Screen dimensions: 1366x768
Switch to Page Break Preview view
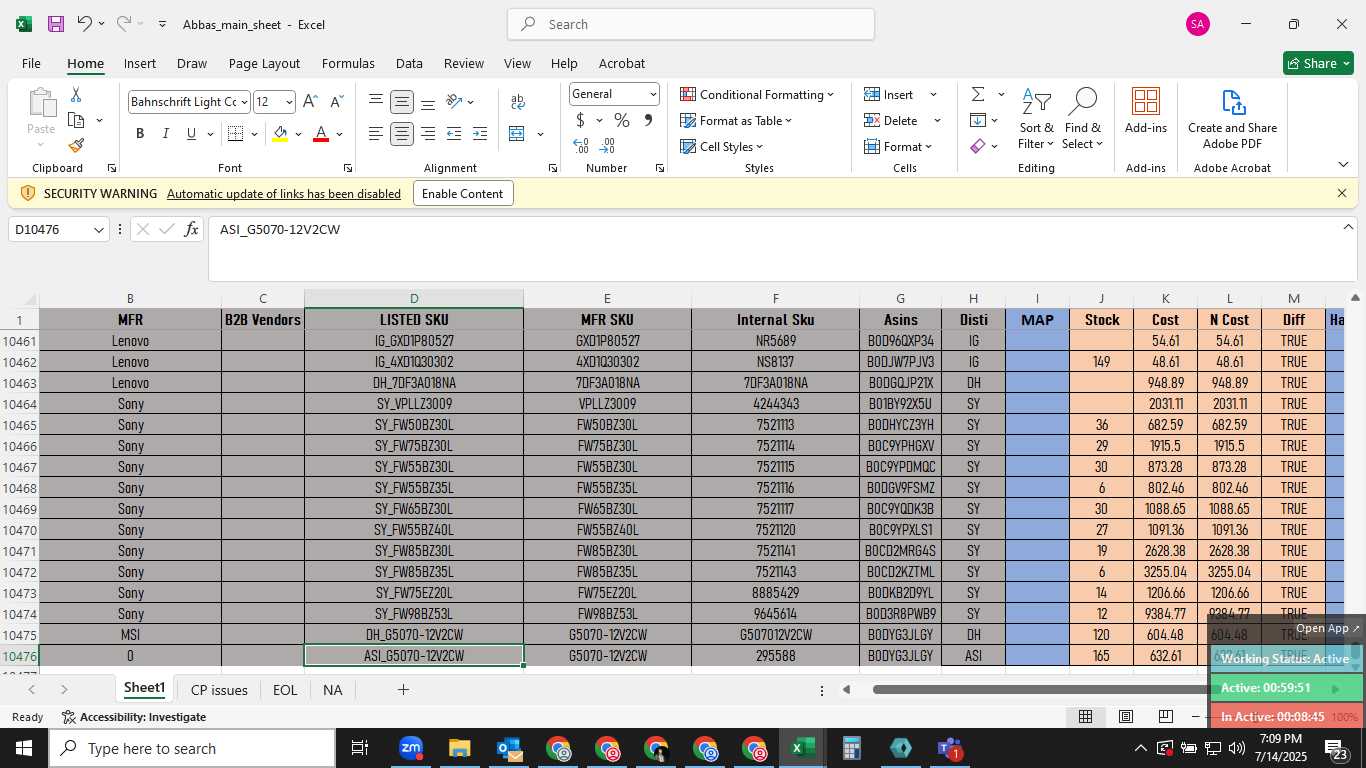point(1165,716)
